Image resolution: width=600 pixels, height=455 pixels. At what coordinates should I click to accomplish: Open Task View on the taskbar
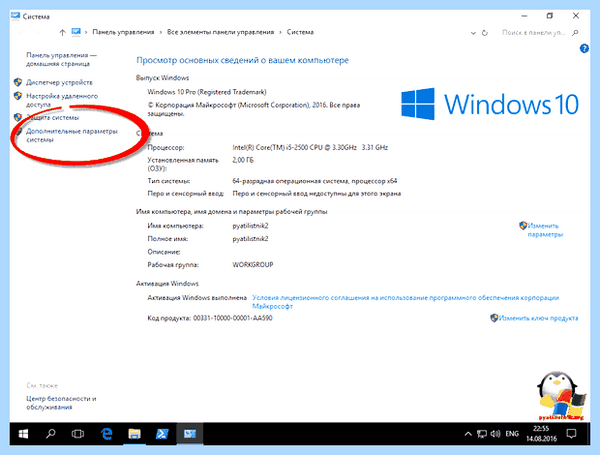pyautogui.click(x=78, y=434)
